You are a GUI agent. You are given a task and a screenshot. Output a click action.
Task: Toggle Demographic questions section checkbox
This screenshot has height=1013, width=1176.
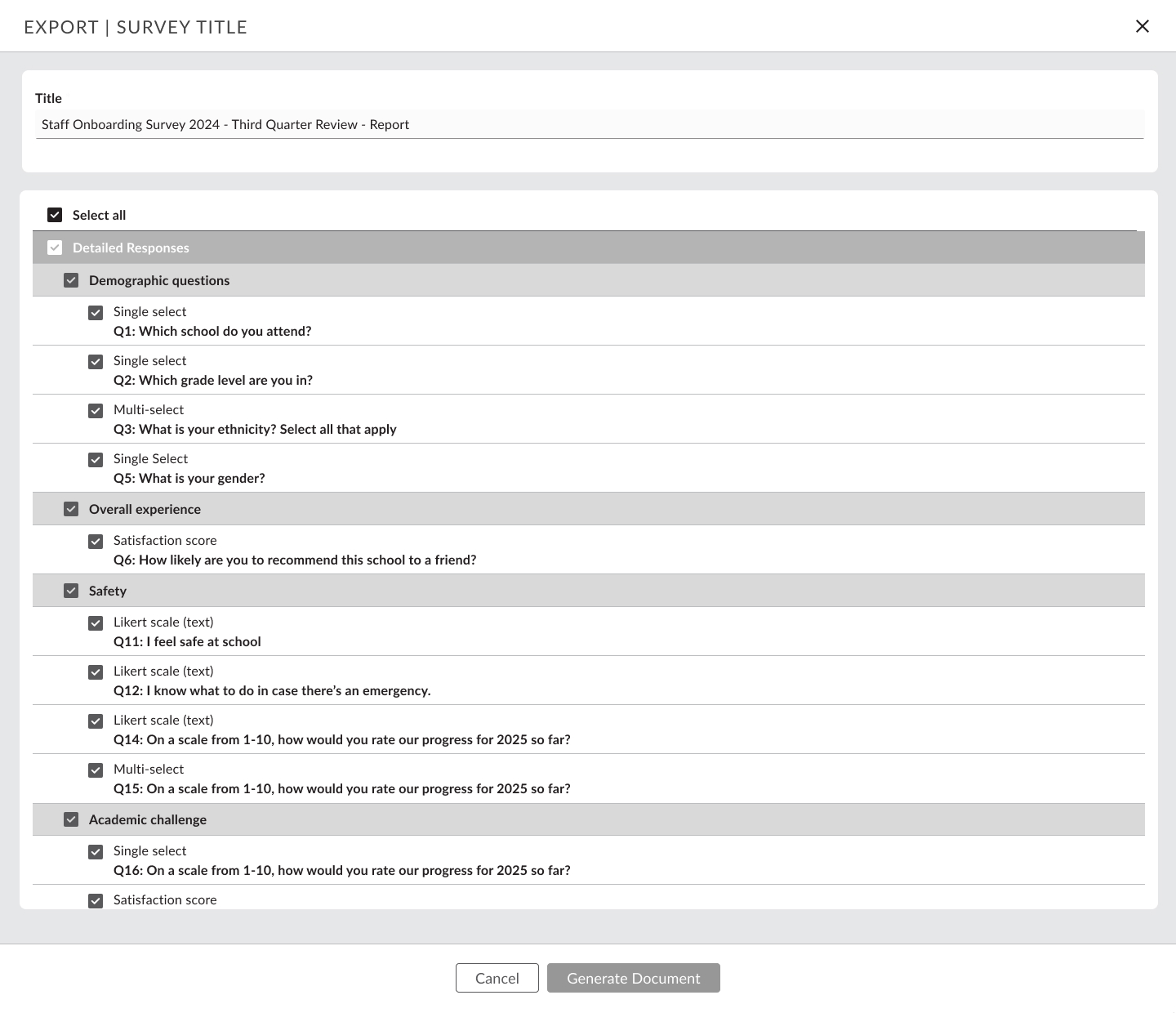pos(71,280)
